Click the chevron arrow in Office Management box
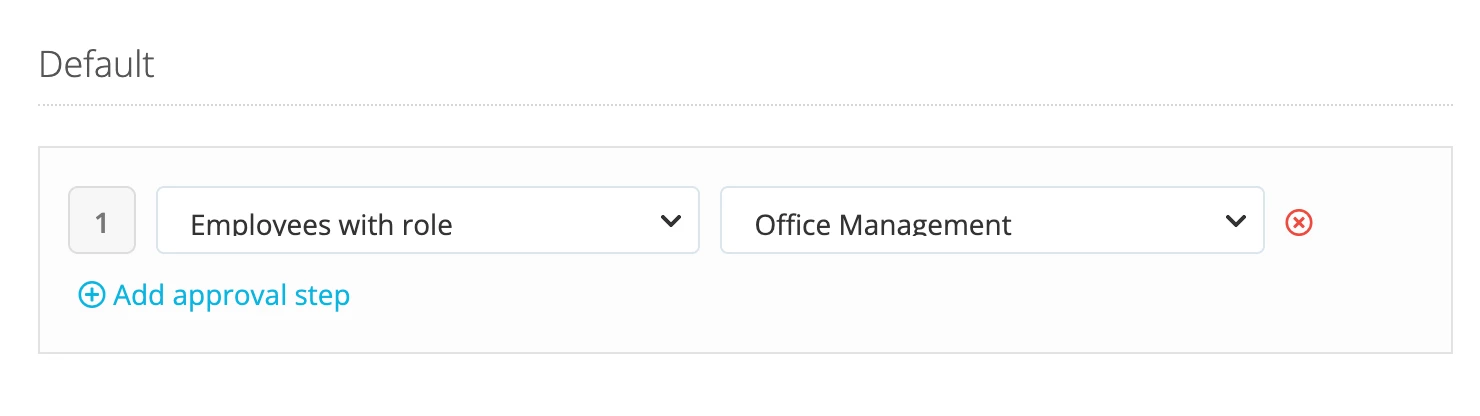The height and width of the screenshot is (416, 1480). click(x=1236, y=220)
